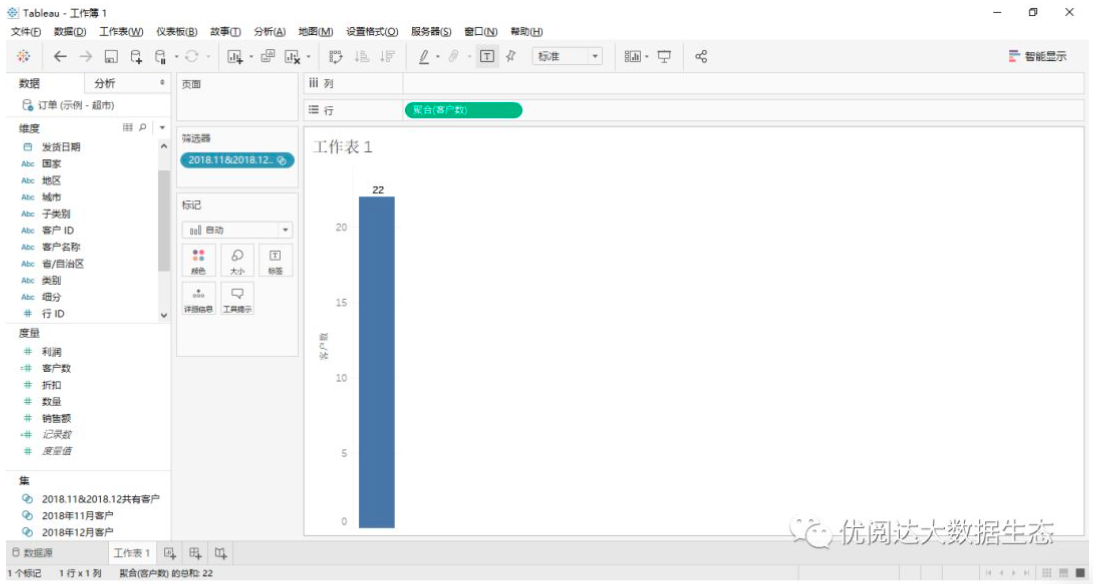The height and width of the screenshot is (584, 1093).
Task: Click the search icon in dimensions pane
Action: pyautogui.click(x=143, y=128)
